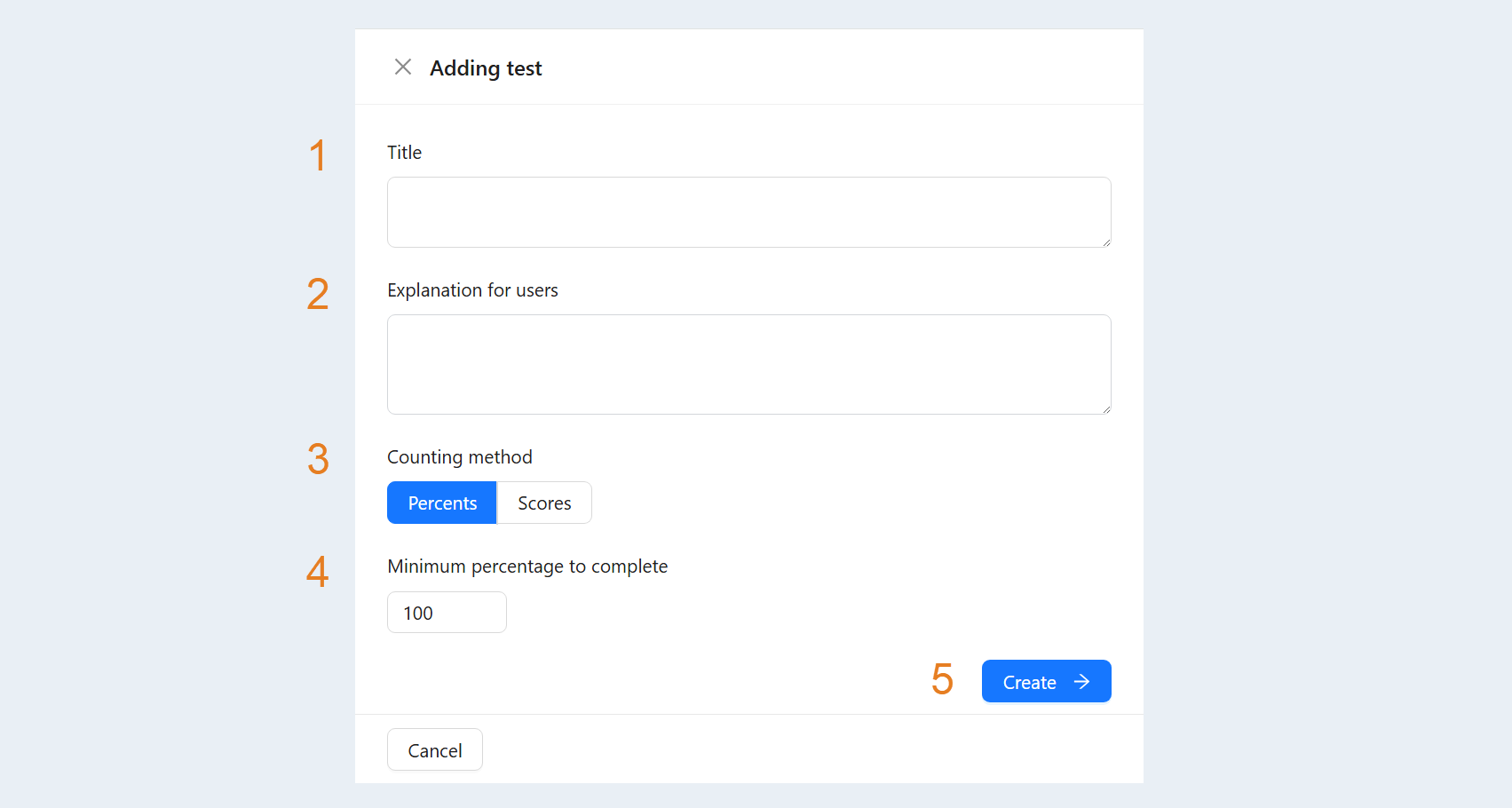Focus the Title text field

(x=749, y=212)
